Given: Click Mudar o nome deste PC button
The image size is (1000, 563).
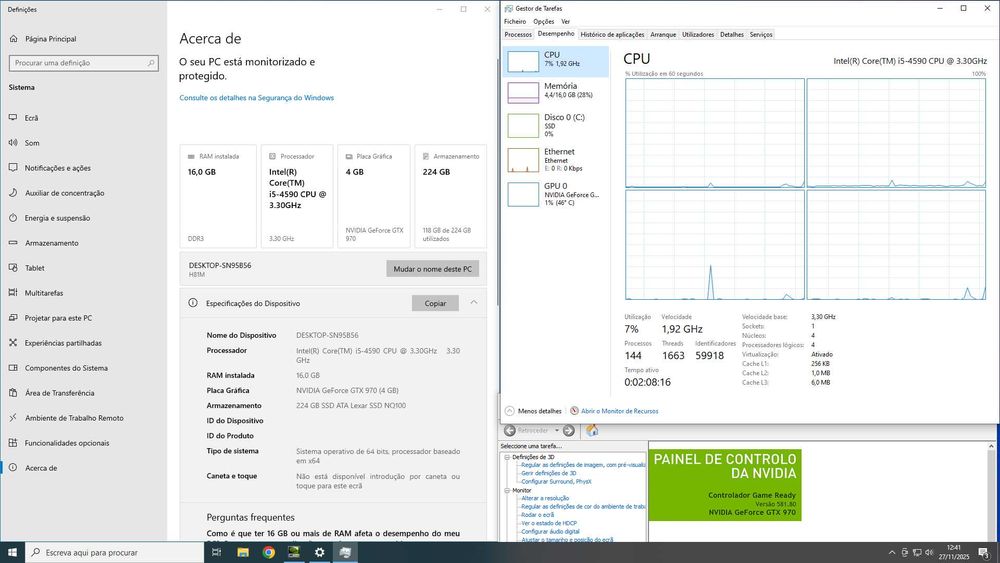Looking at the screenshot, I should [432, 269].
